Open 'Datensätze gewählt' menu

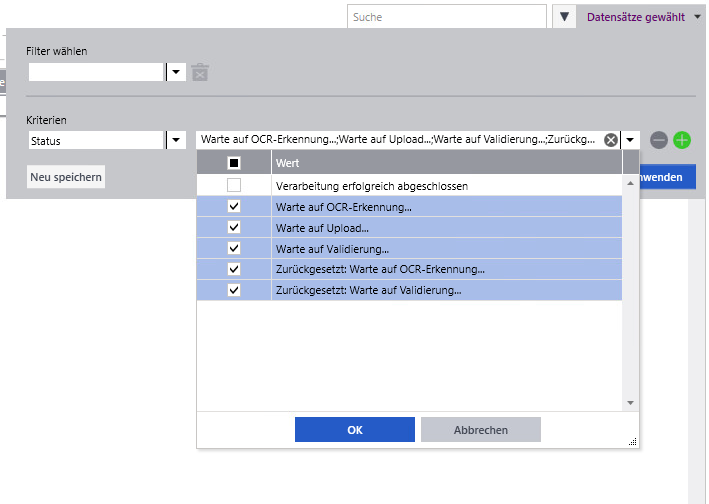click(643, 17)
